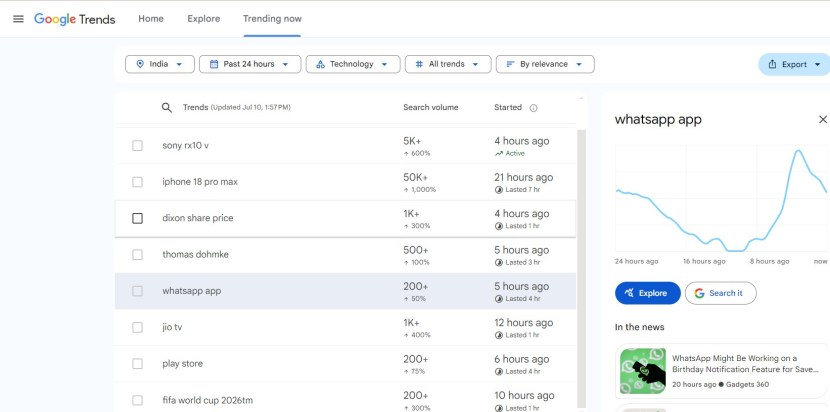Click the location pin icon in India filter

(x=140, y=64)
